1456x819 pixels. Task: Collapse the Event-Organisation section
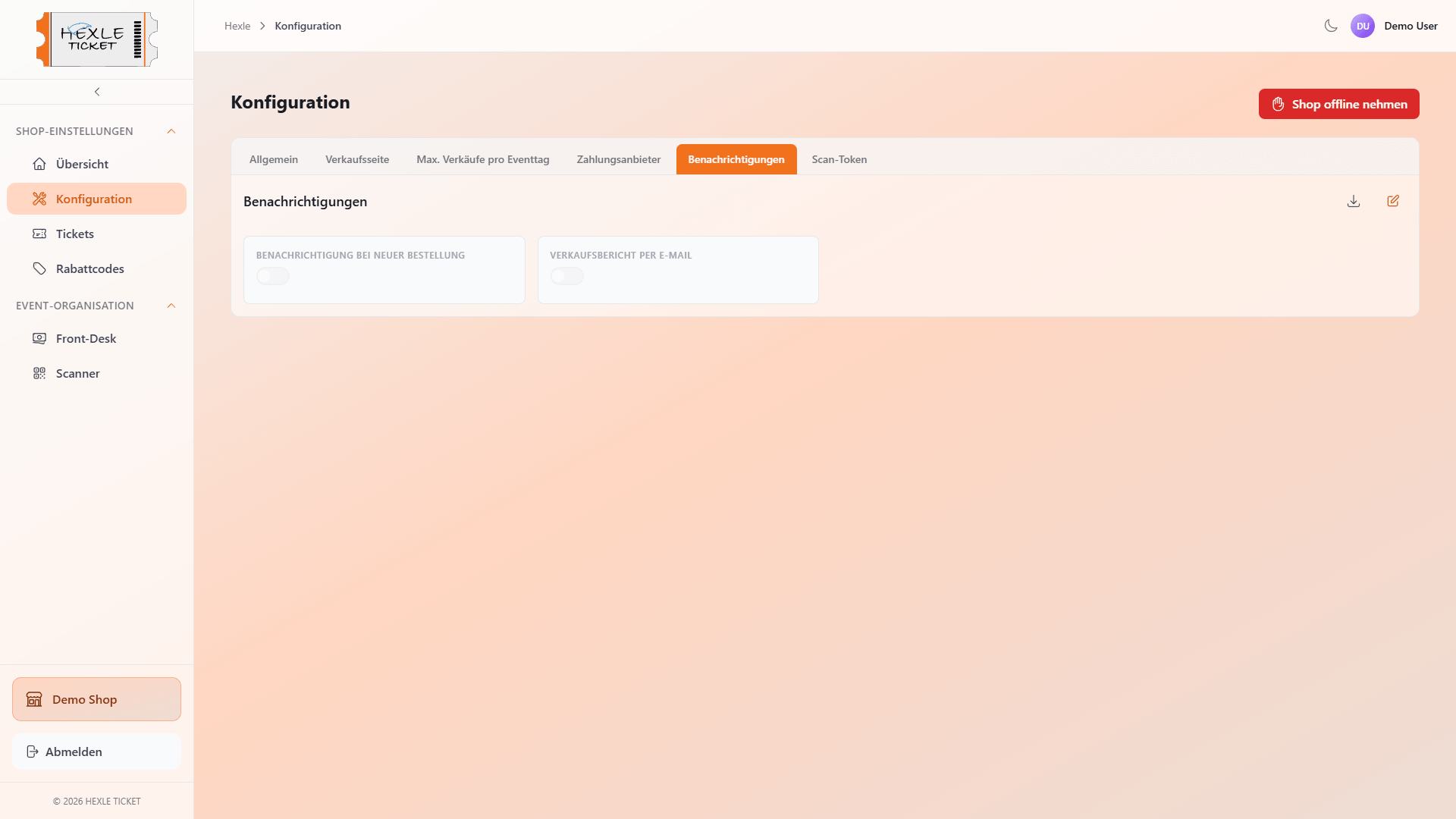(x=171, y=306)
